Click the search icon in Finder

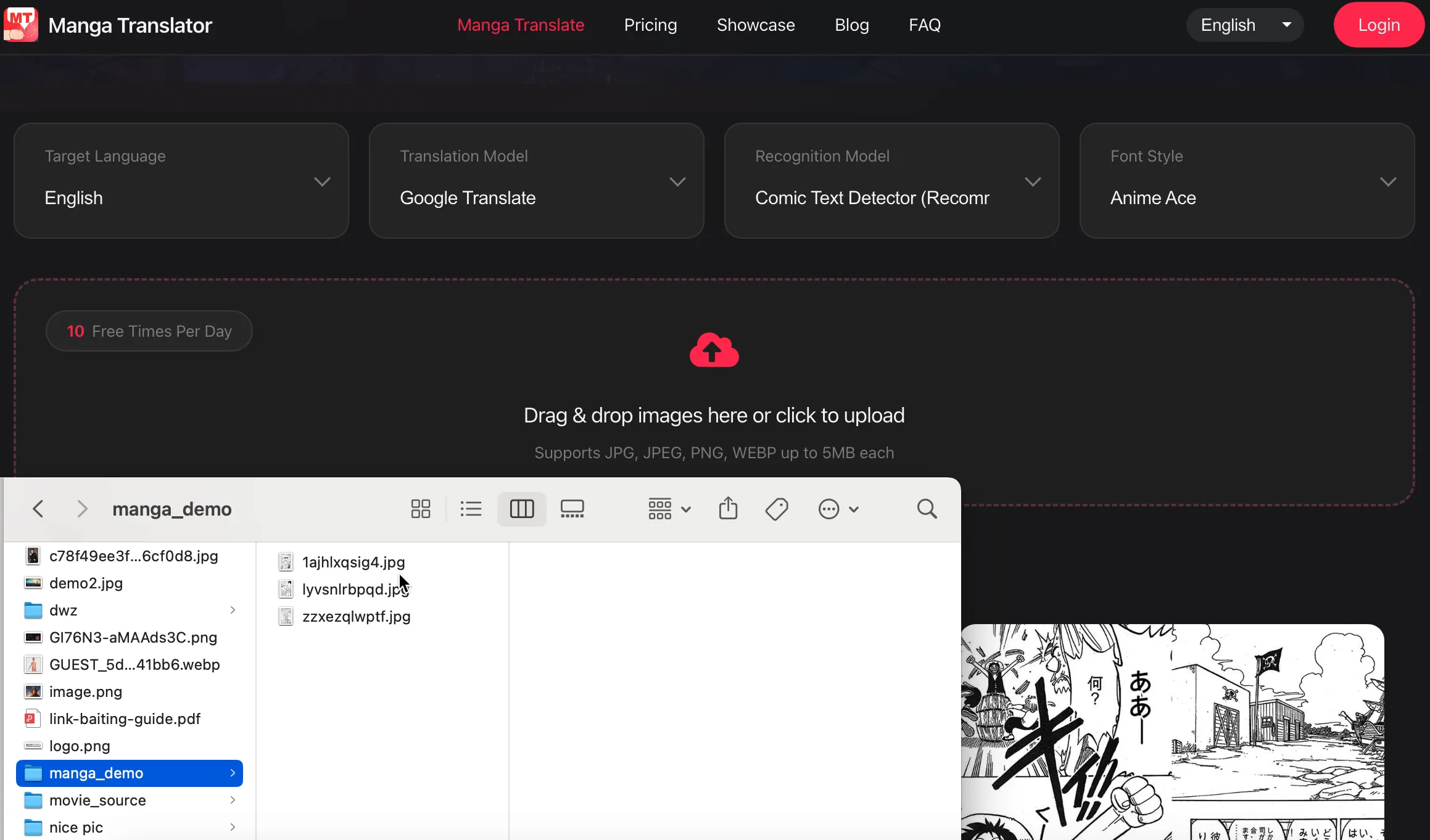point(927,508)
